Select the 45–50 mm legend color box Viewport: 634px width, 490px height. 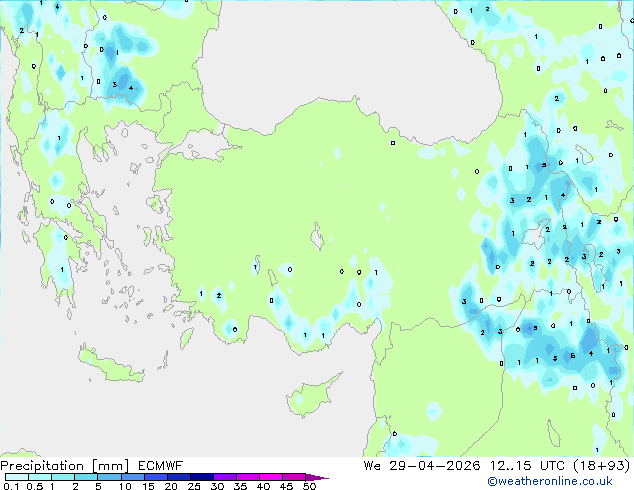(x=294, y=477)
